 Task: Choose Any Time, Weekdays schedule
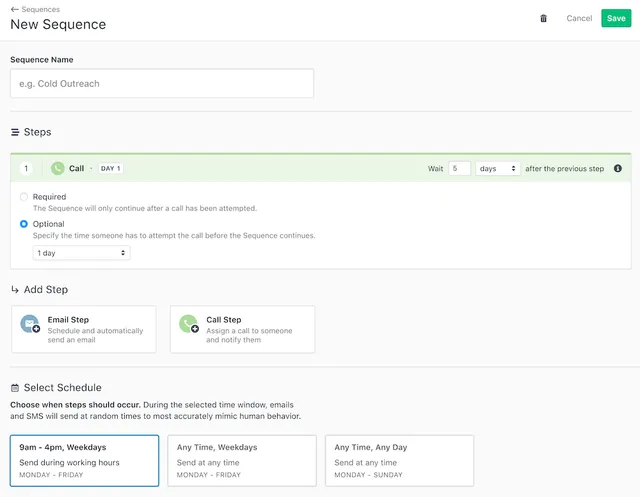(x=242, y=461)
